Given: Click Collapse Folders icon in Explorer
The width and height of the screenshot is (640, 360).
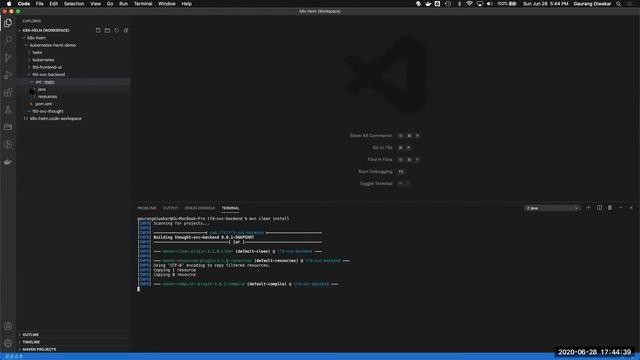Looking at the screenshot, I should point(126,30).
